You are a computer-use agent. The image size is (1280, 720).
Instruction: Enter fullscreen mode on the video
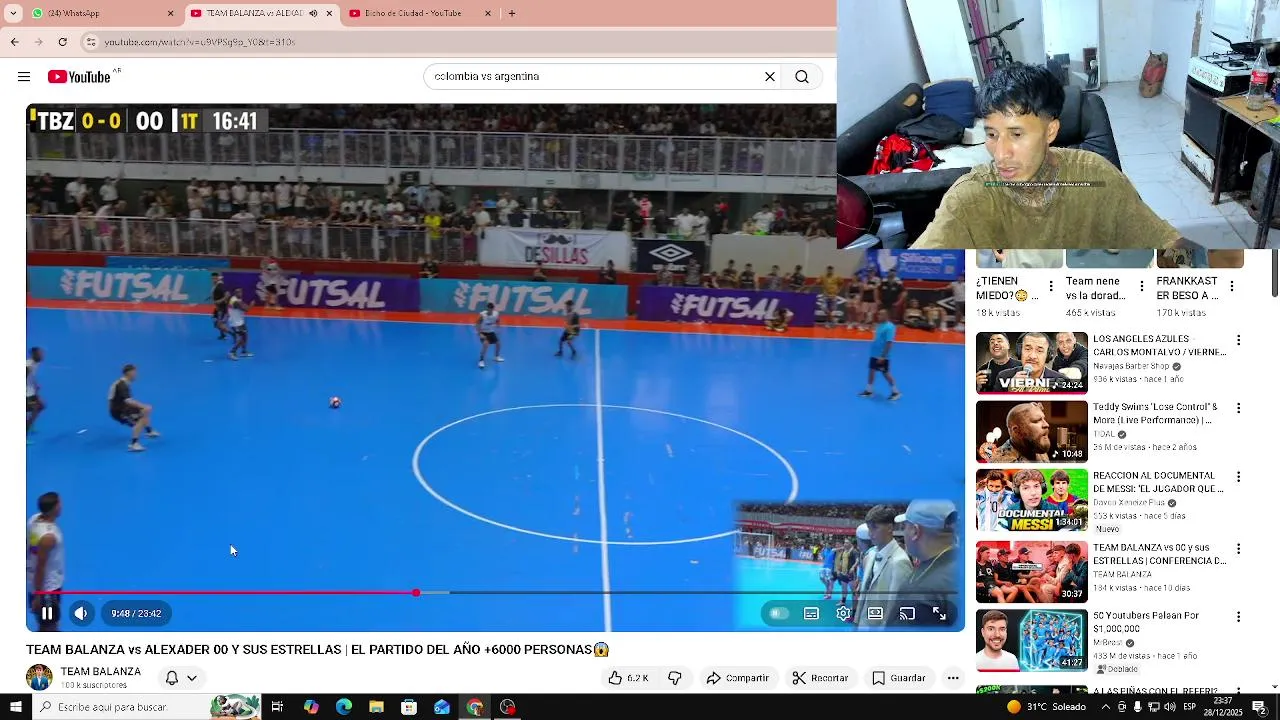click(x=939, y=614)
